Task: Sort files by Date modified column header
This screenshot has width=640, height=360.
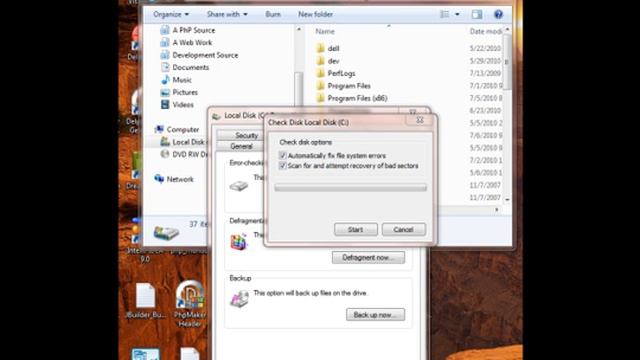Action: [485, 31]
